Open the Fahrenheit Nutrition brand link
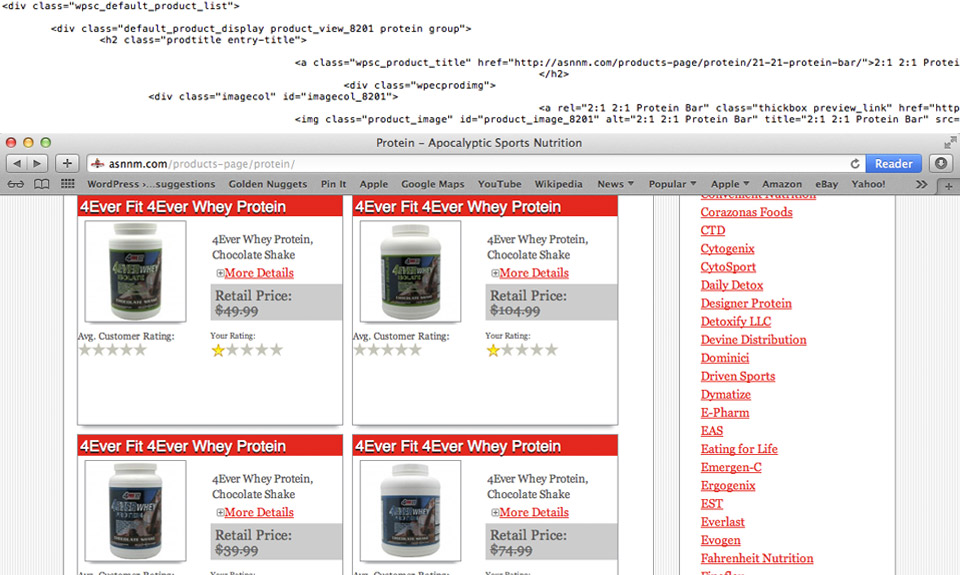 (757, 558)
